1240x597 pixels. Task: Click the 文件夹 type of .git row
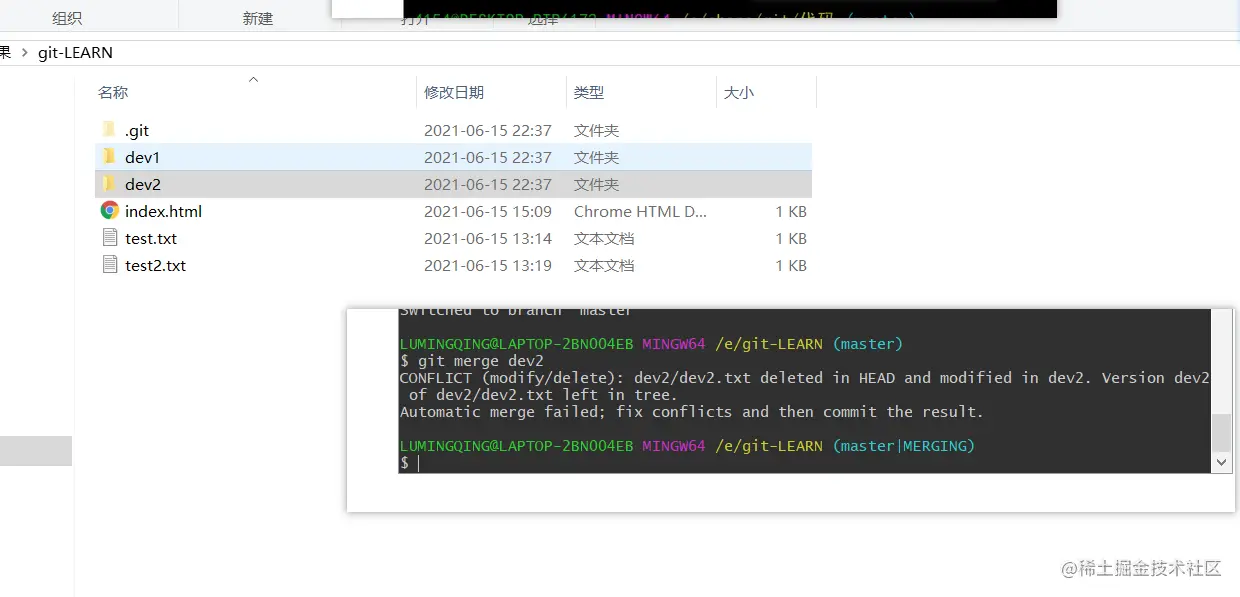[597, 130]
